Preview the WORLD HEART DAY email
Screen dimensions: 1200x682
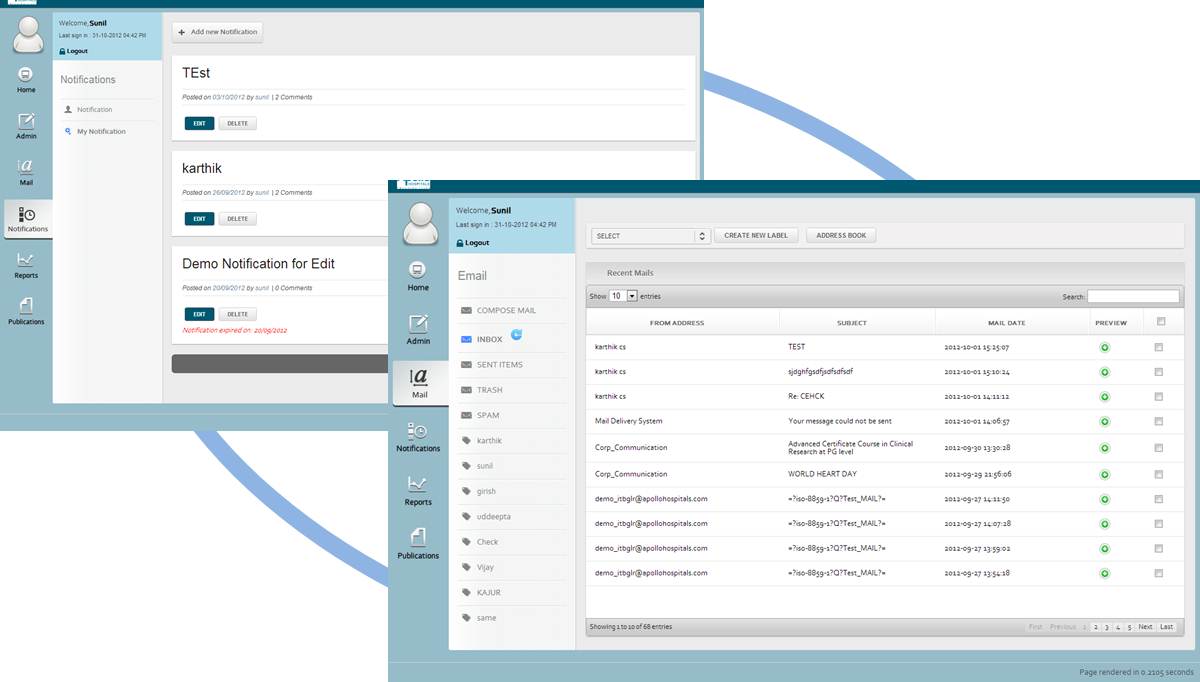pyautogui.click(x=1105, y=474)
